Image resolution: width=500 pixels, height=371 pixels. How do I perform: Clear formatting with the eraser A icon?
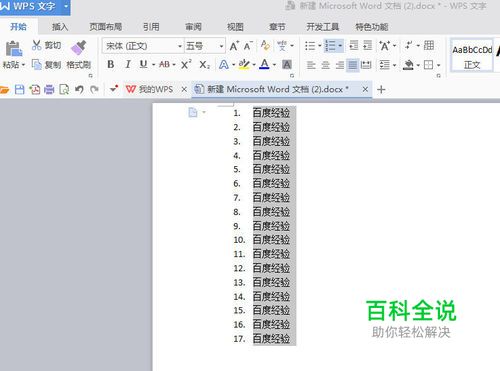pos(265,46)
